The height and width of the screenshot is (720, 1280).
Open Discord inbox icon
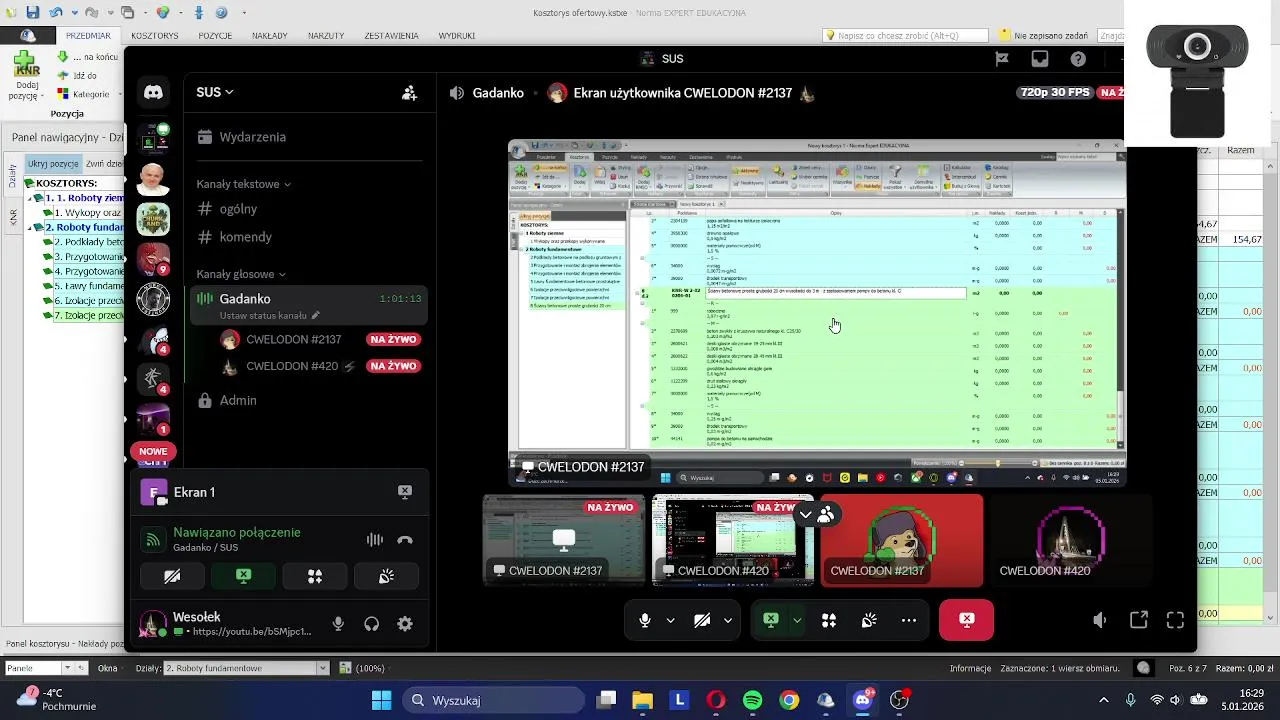pyautogui.click(x=1040, y=59)
